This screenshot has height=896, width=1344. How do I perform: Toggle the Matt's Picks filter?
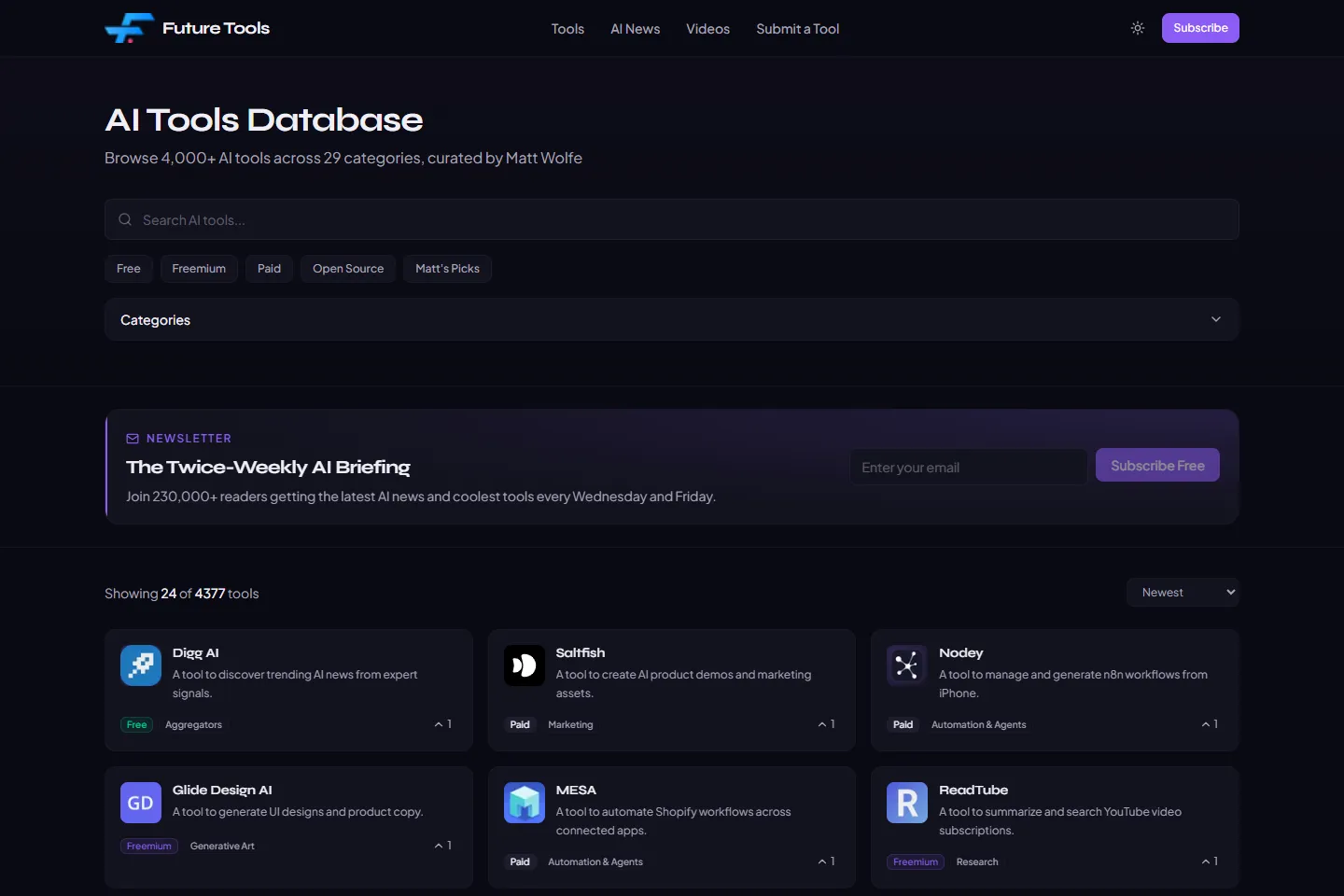[447, 269]
